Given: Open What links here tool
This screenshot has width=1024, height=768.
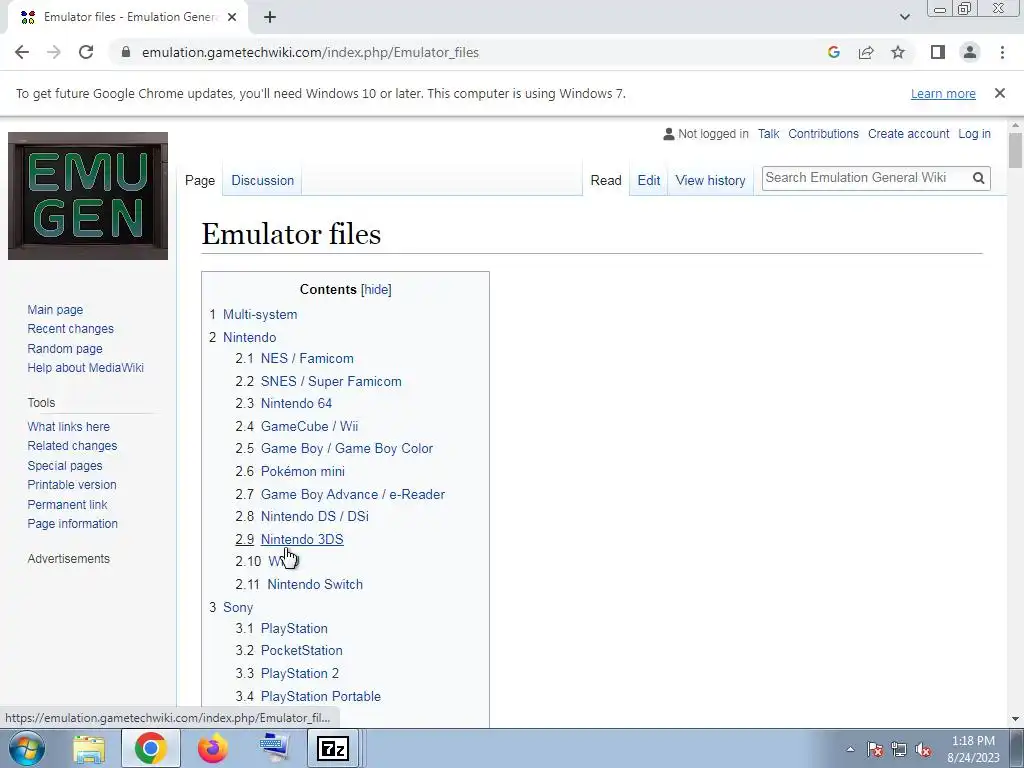Looking at the screenshot, I should point(69,426).
